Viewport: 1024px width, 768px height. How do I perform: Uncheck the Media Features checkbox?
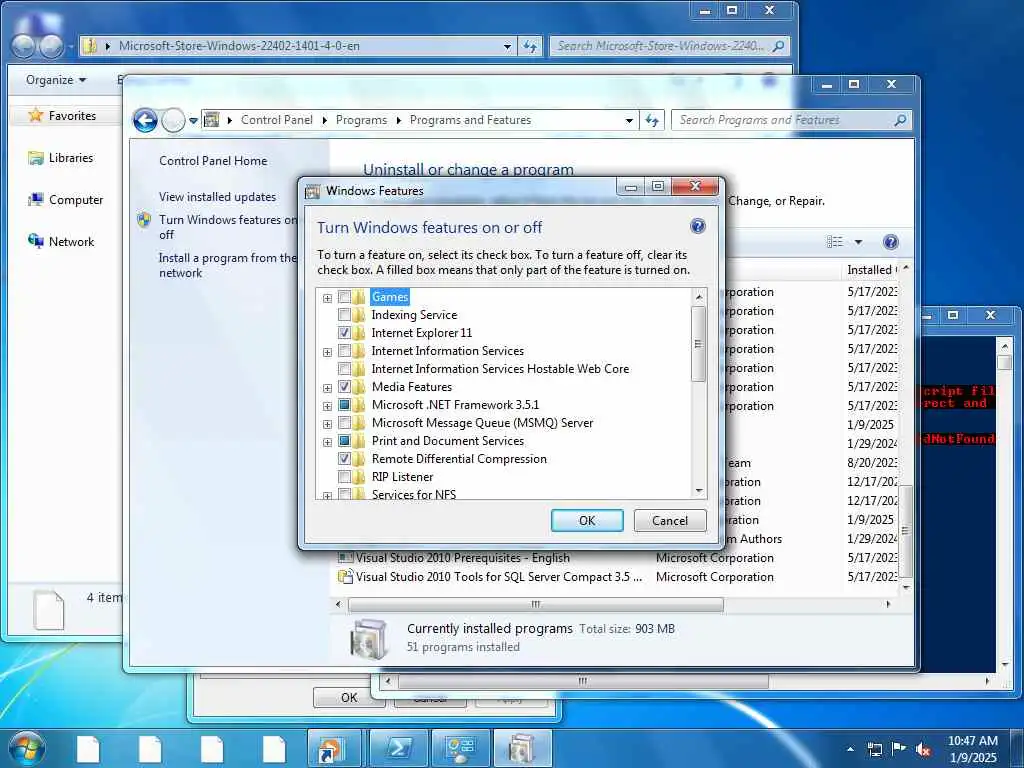(344, 387)
